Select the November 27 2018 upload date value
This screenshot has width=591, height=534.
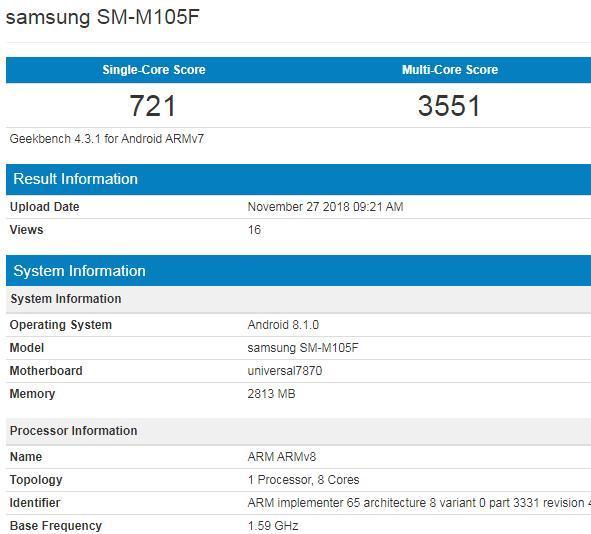click(325, 207)
